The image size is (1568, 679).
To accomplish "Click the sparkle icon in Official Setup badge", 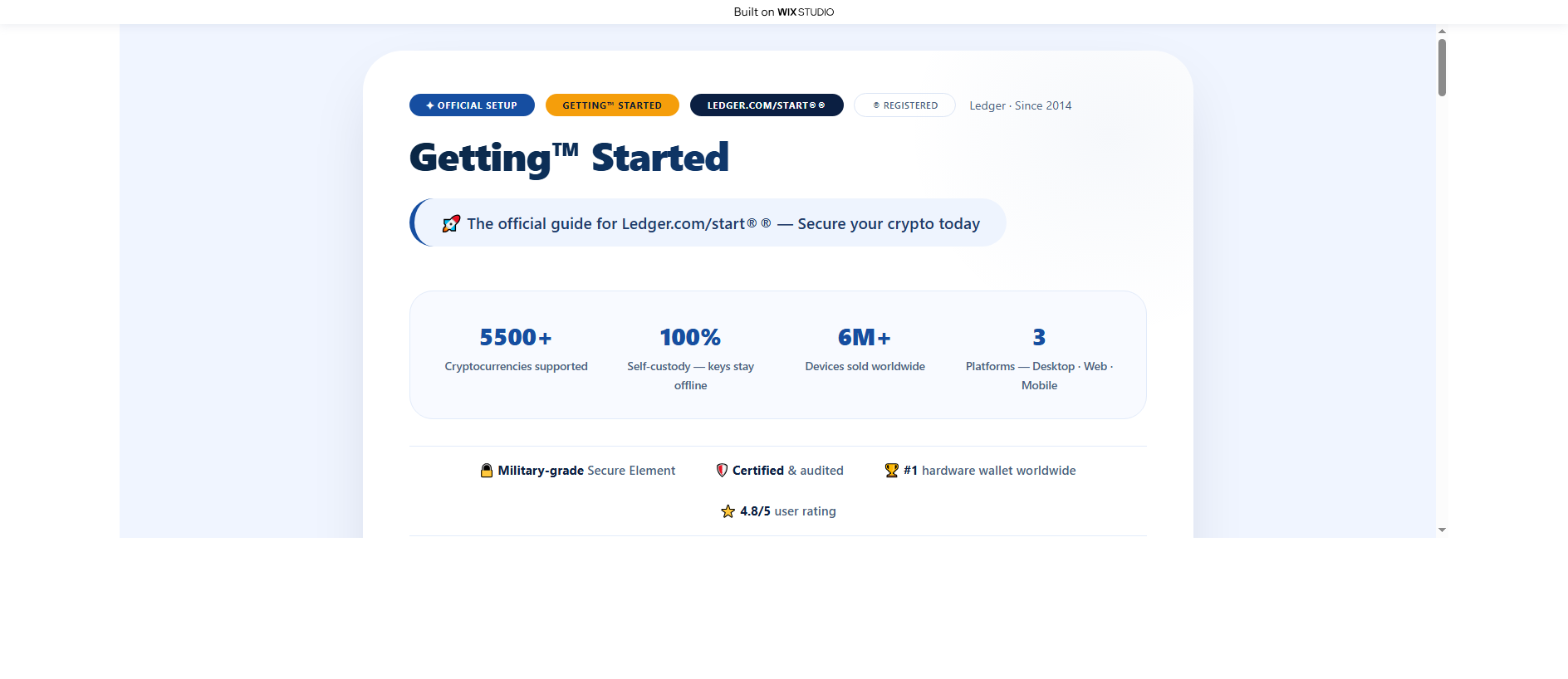I will tap(430, 105).
